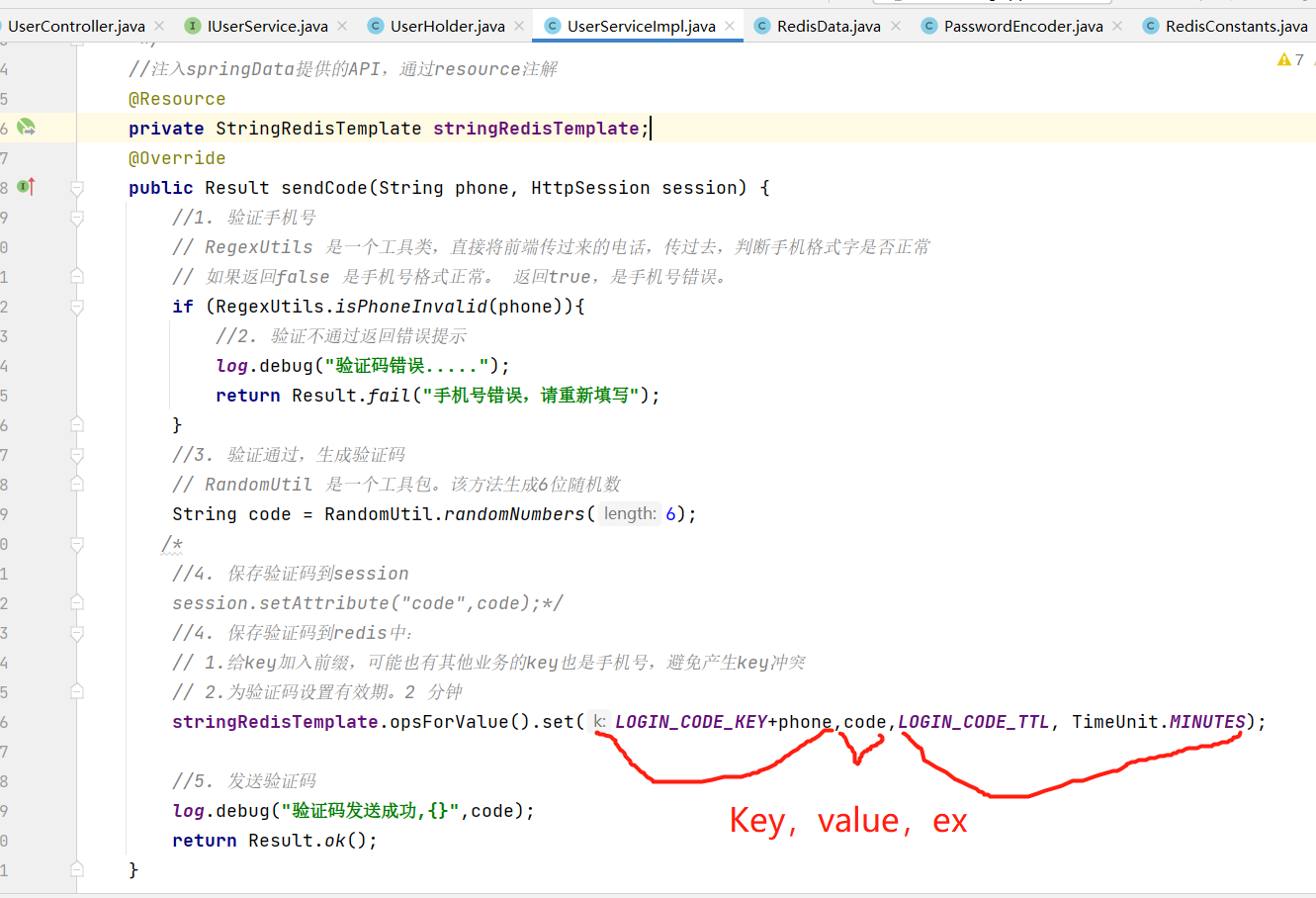Switch to the IUserService.java tab

point(266,26)
